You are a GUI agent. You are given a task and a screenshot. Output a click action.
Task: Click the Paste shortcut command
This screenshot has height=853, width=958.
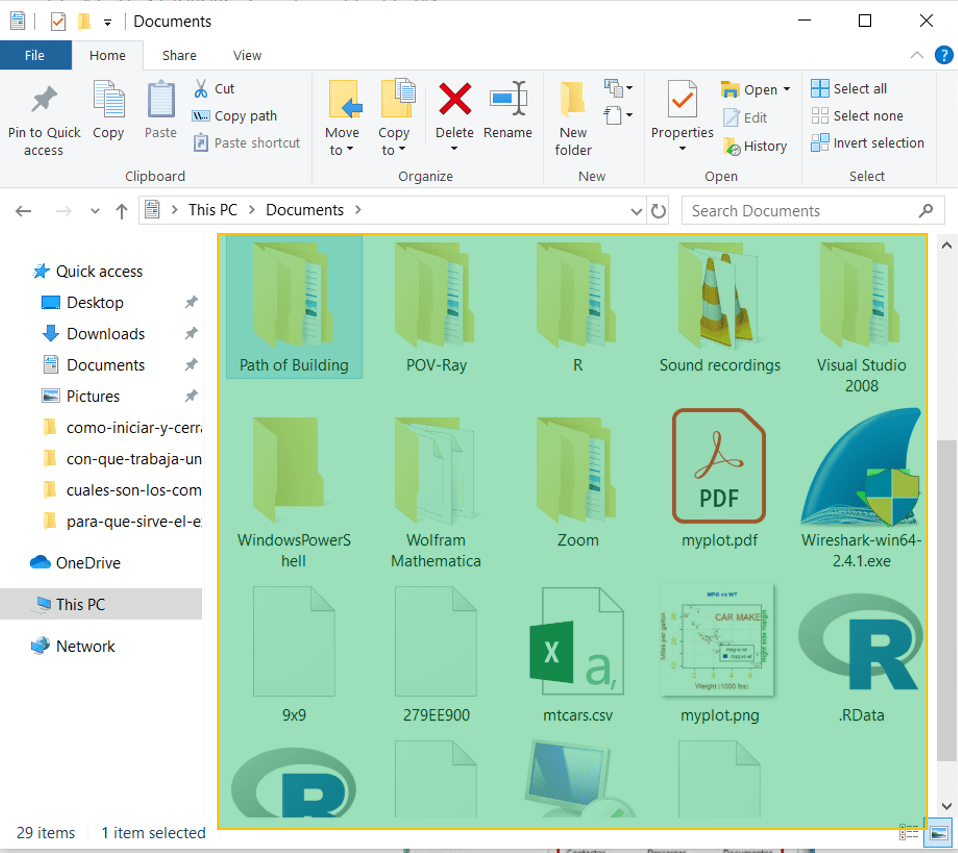(247, 143)
